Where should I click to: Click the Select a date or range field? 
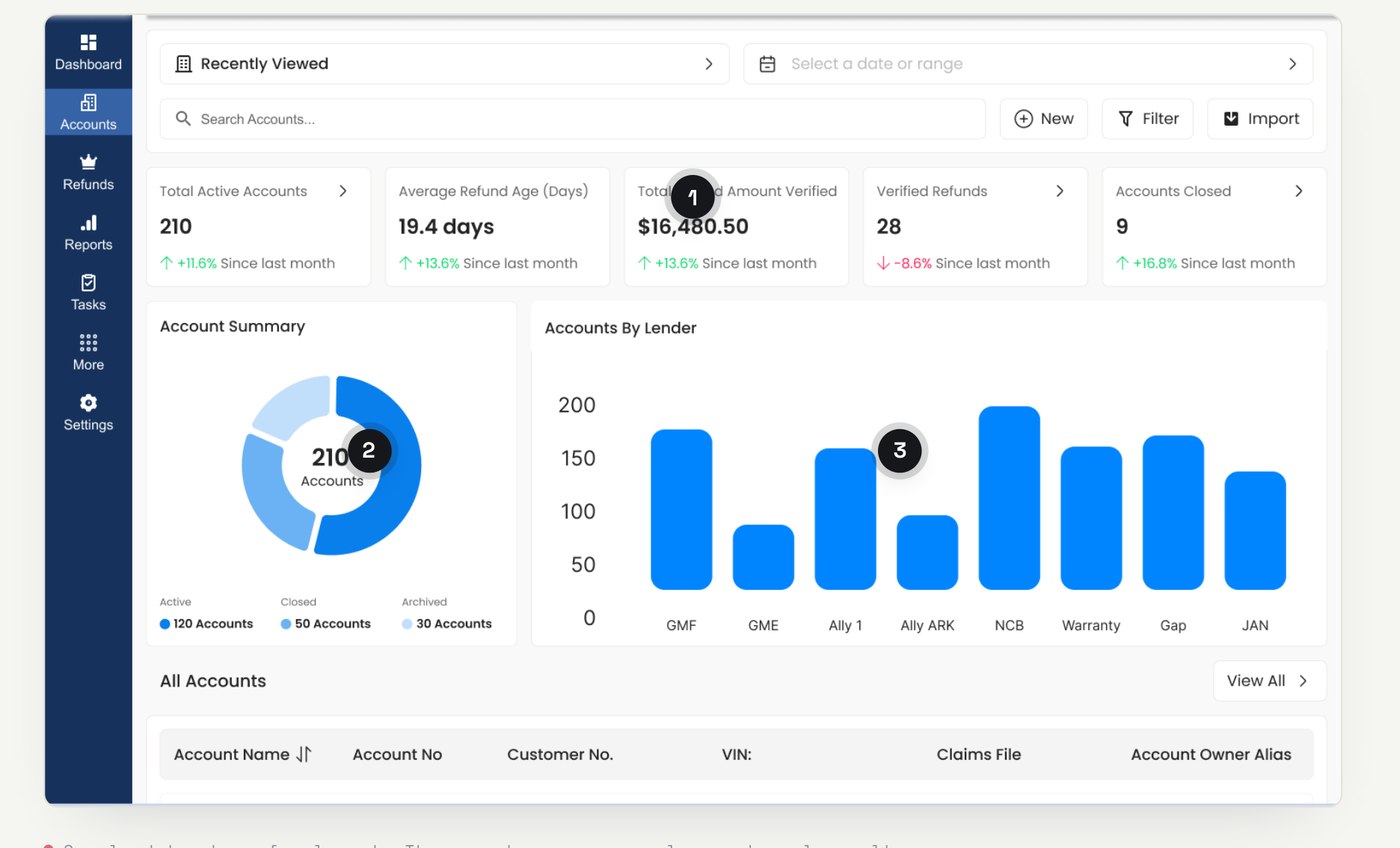(x=1028, y=64)
